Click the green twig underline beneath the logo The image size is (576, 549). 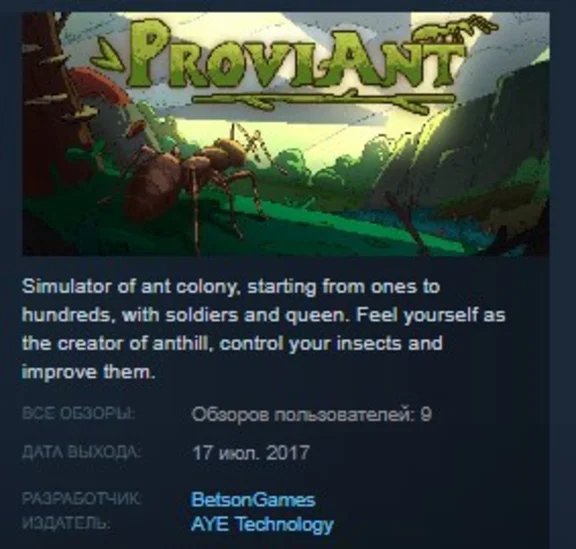(323, 100)
